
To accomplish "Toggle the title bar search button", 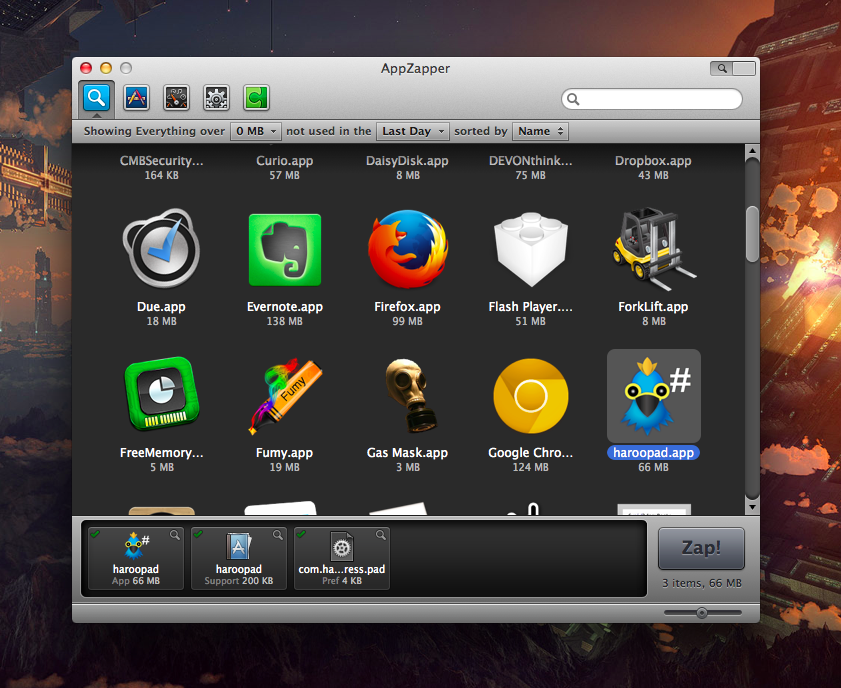I will pyautogui.click(x=722, y=68).
